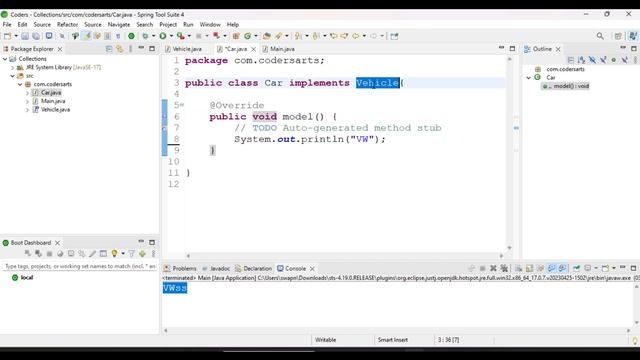Click the New Java Package icon
The width and height of the screenshot is (640, 360).
[236, 36]
